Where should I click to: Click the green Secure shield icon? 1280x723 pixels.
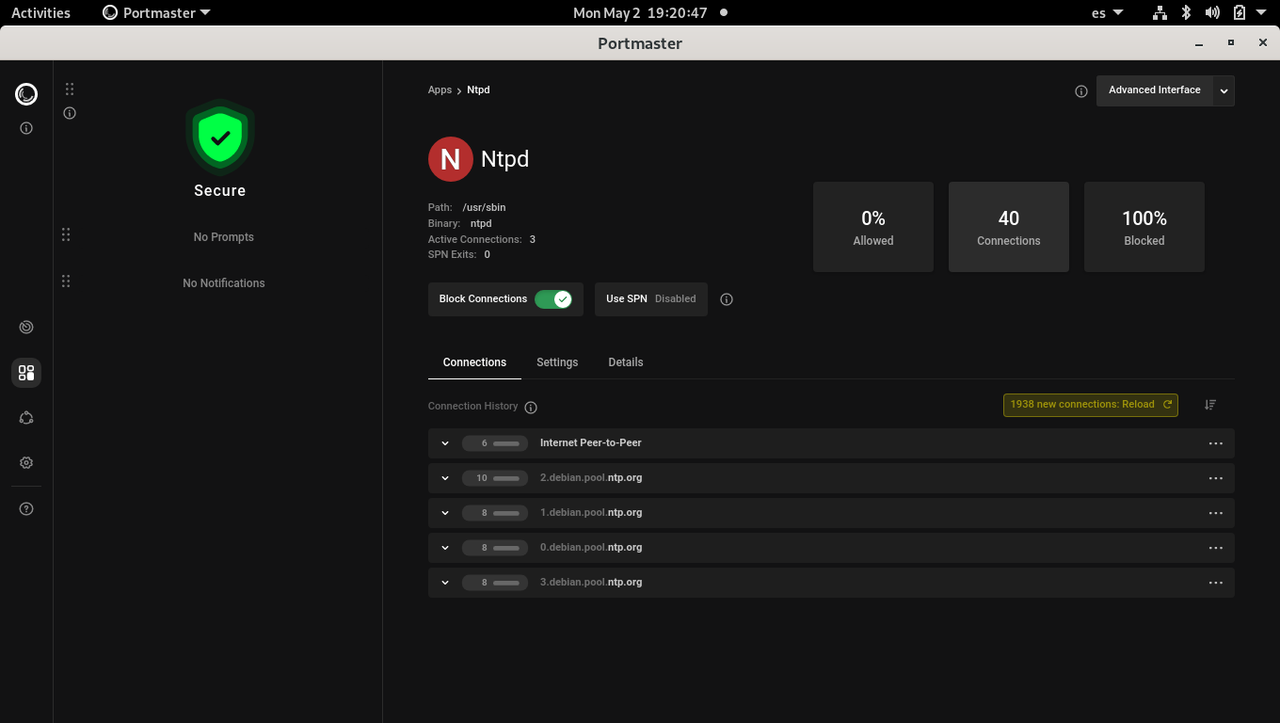[220, 137]
